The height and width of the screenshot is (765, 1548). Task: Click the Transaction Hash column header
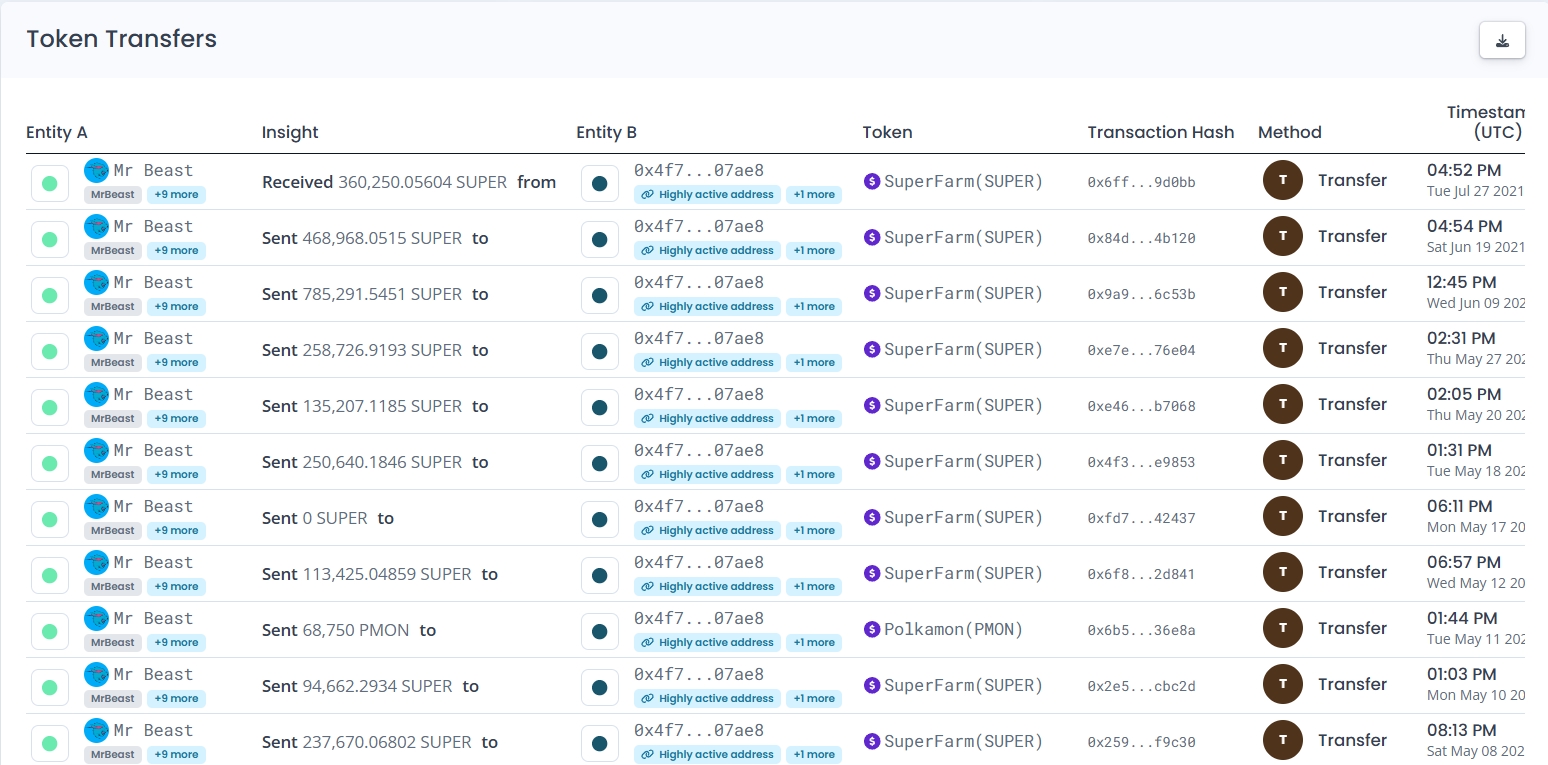(x=1160, y=132)
